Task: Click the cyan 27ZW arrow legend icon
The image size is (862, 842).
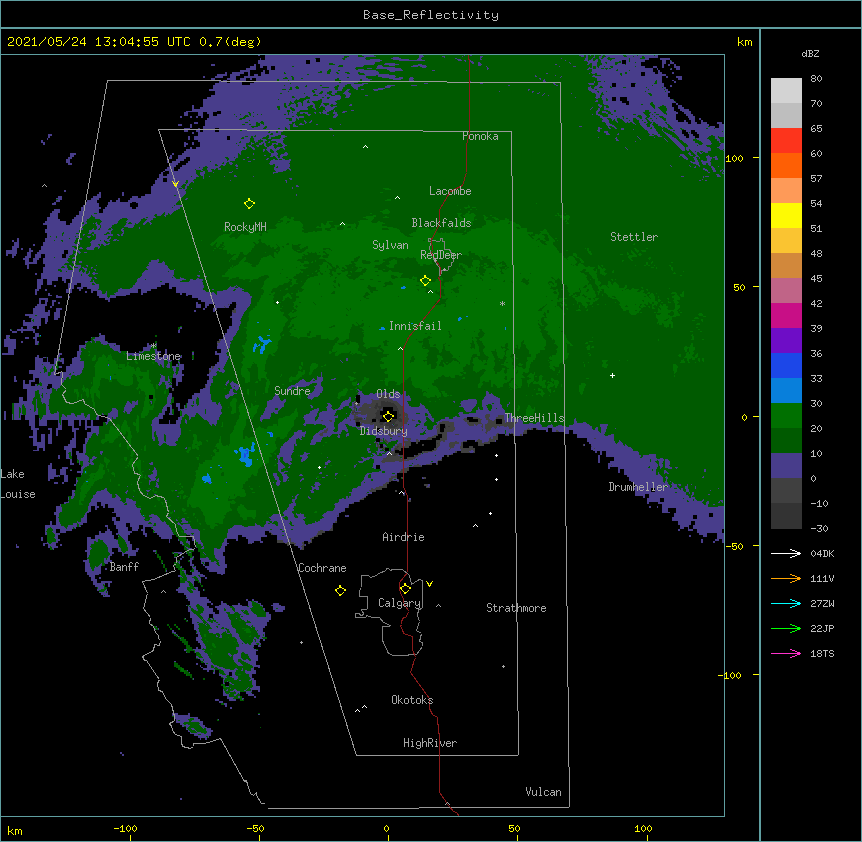Action: [x=786, y=603]
